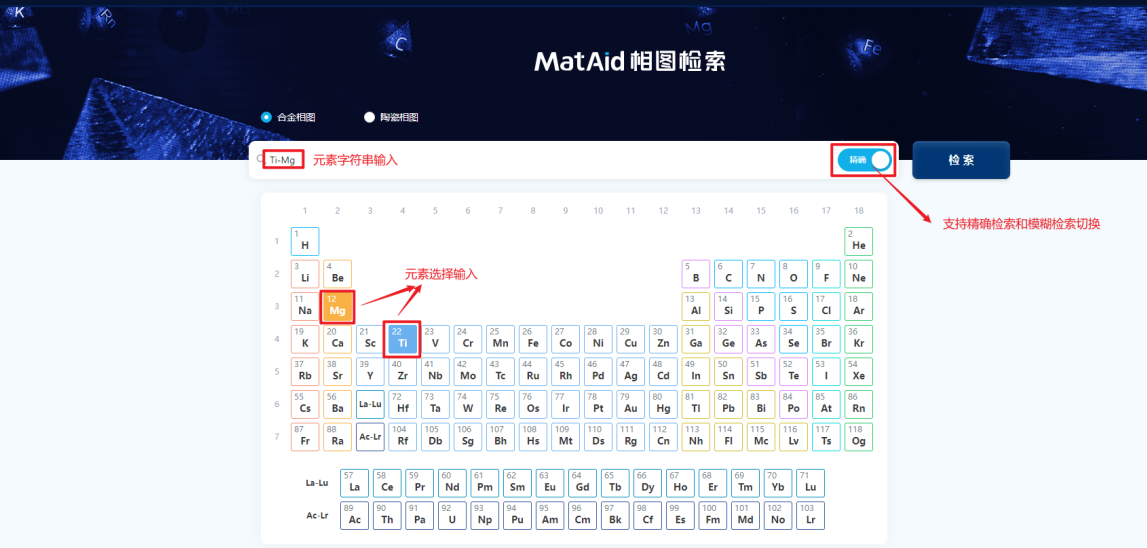
Task: Select zirconium Zr element tile
Action: point(402,372)
